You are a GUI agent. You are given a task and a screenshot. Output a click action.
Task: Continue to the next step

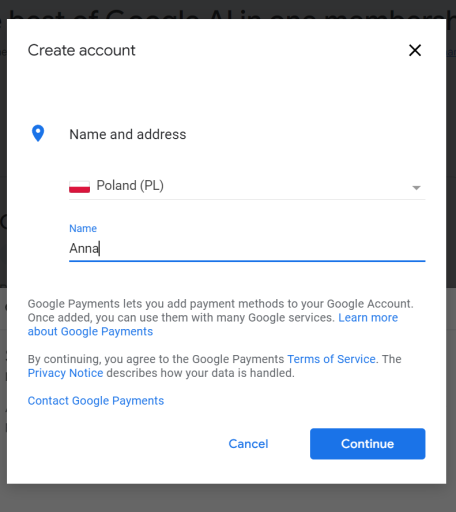point(368,444)
